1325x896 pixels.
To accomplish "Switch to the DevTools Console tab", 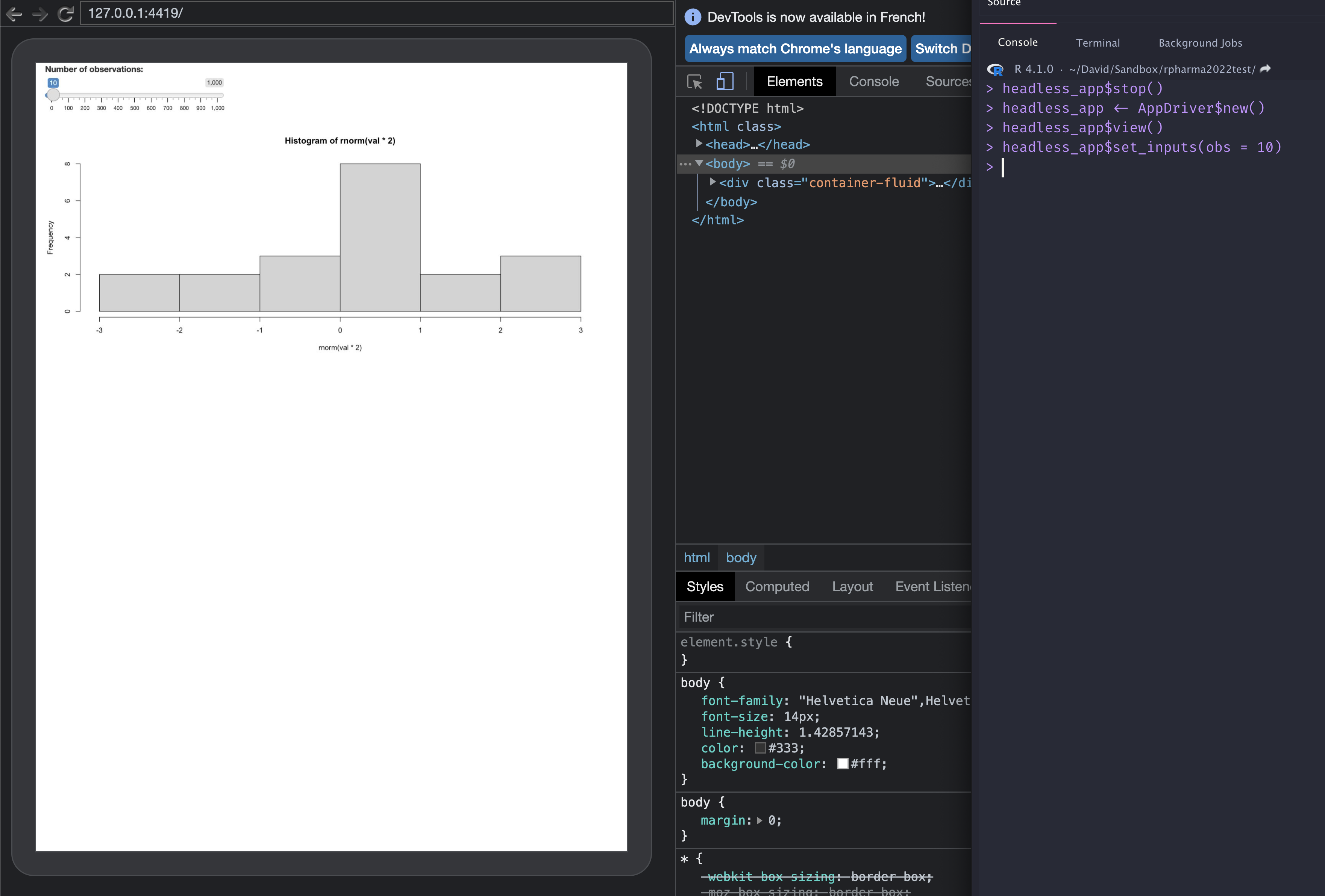I will (x=873, y=82).
